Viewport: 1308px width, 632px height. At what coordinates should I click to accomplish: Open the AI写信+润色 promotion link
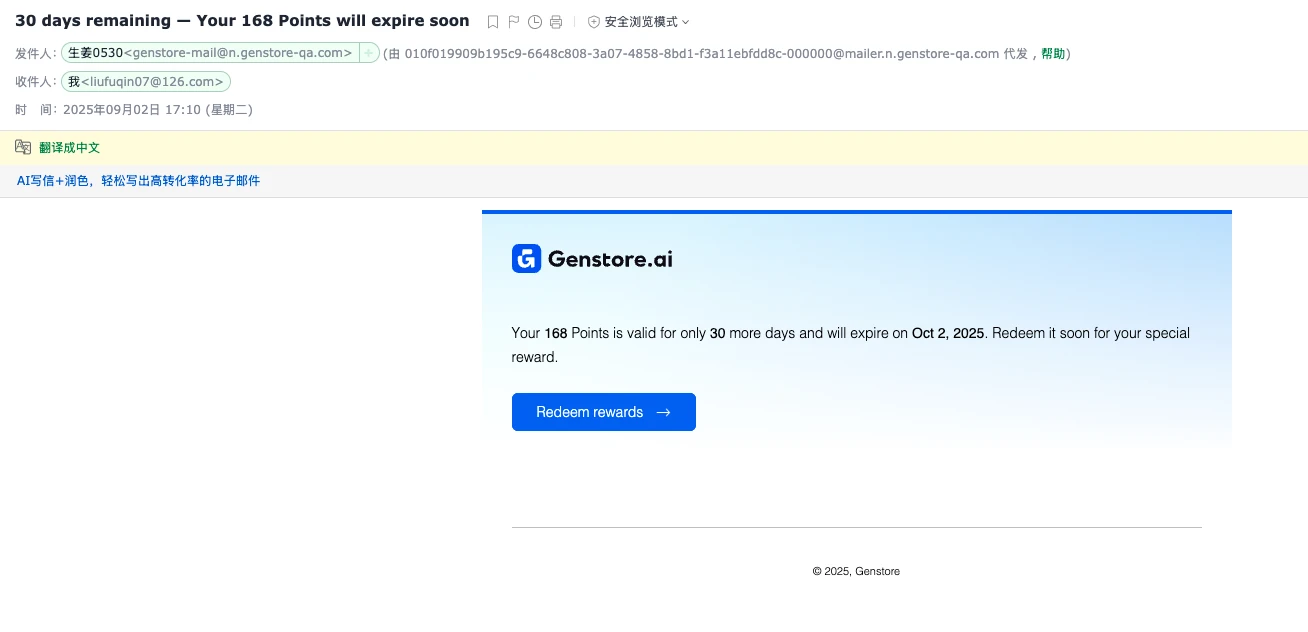point(138,181)
